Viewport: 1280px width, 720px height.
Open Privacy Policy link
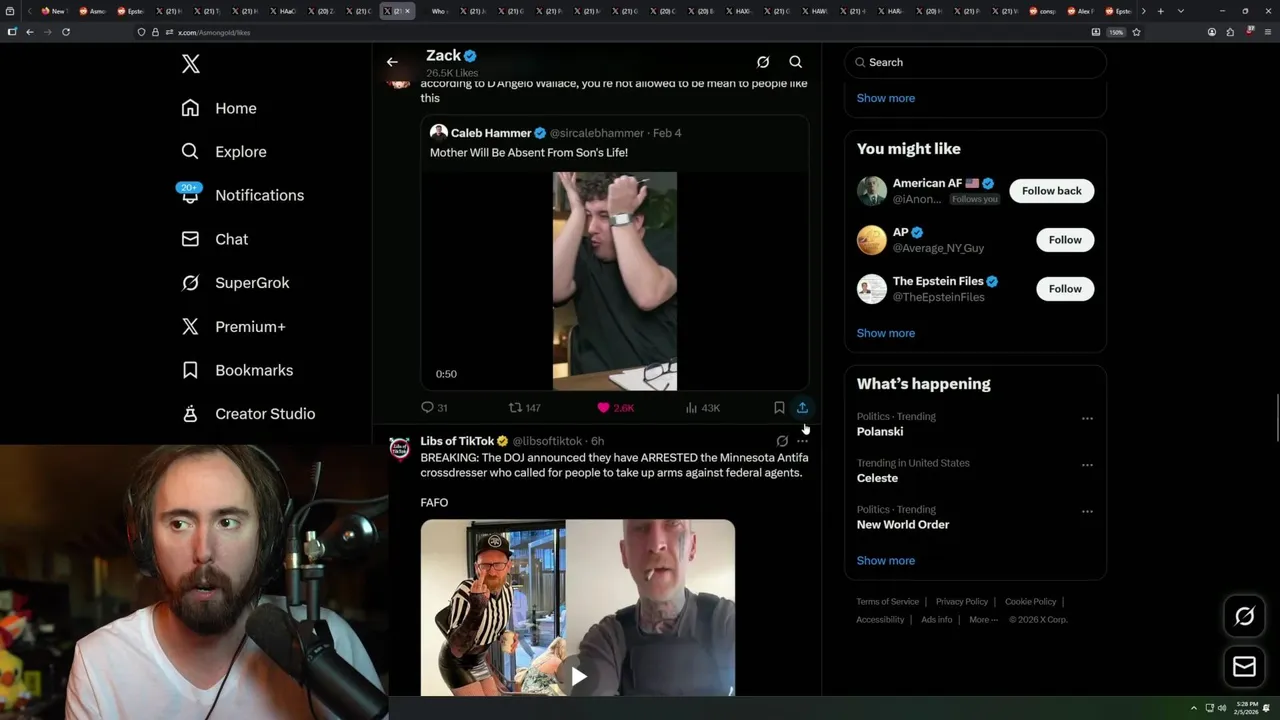click(962, 602)
